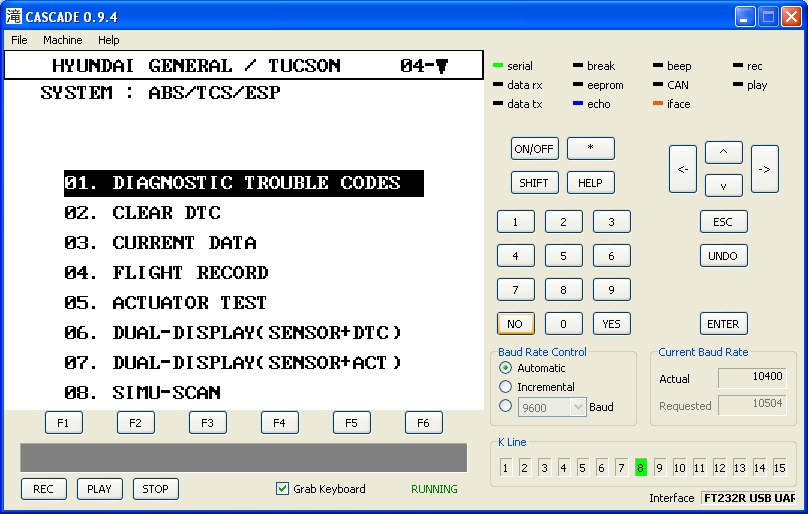Select K Line 15 indicator

click(779, 468)
